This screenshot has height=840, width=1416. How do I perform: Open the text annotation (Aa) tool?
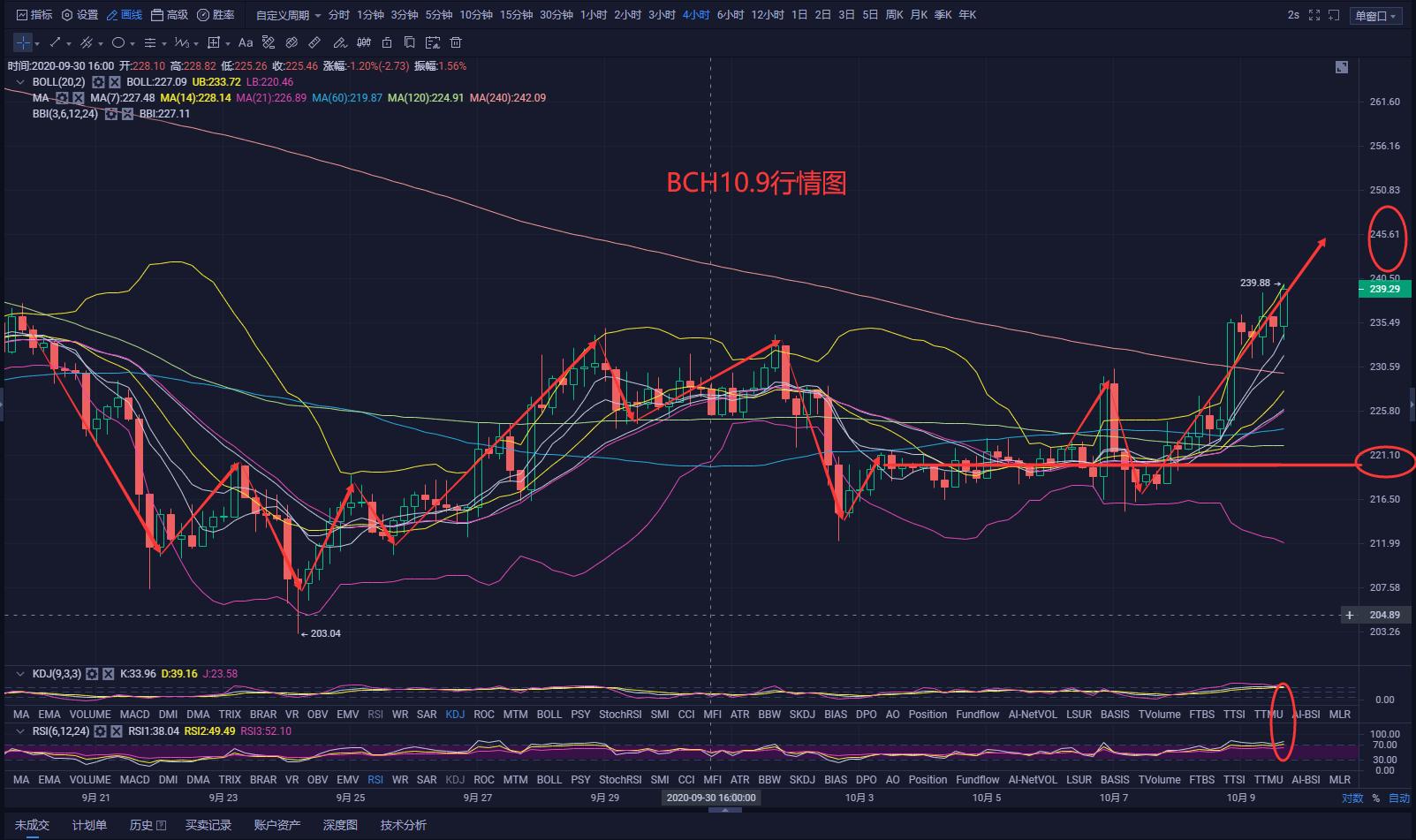pos(246,42)
